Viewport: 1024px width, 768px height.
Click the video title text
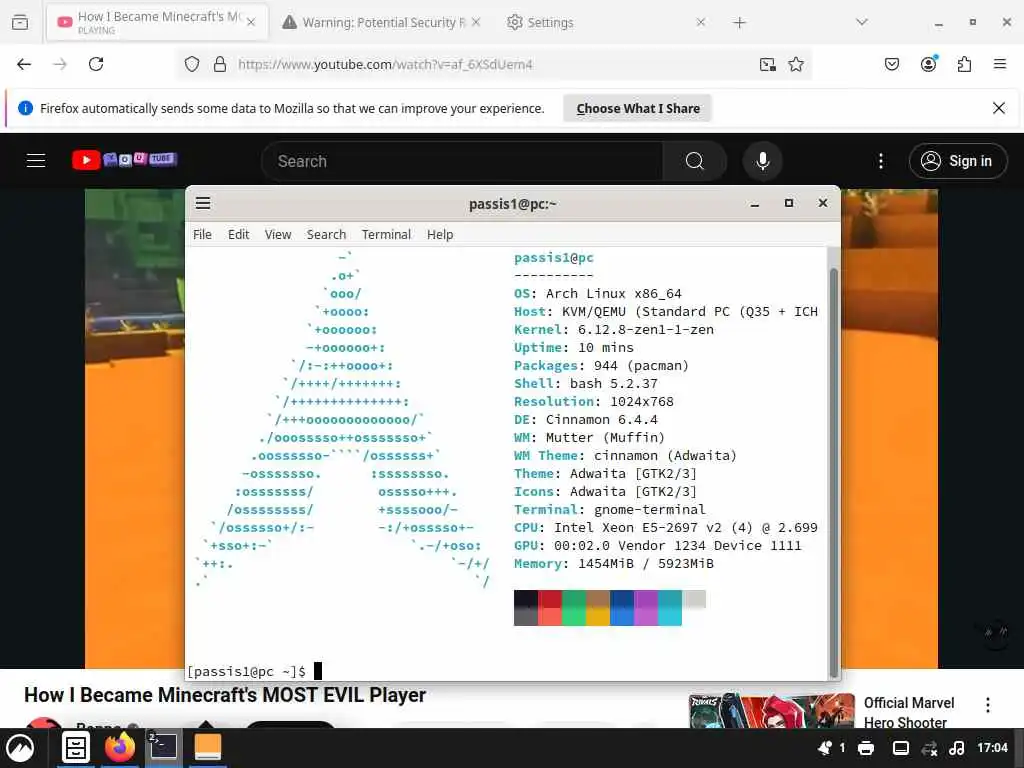point(225,695)
